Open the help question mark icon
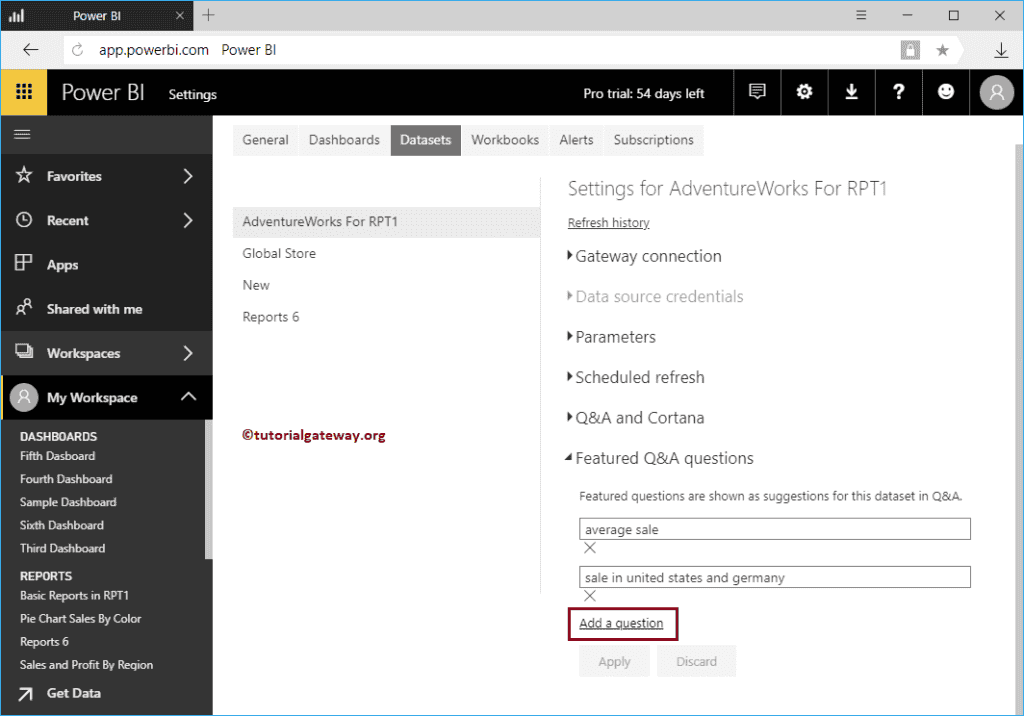 pyautogui.click(x=899, y=92)
